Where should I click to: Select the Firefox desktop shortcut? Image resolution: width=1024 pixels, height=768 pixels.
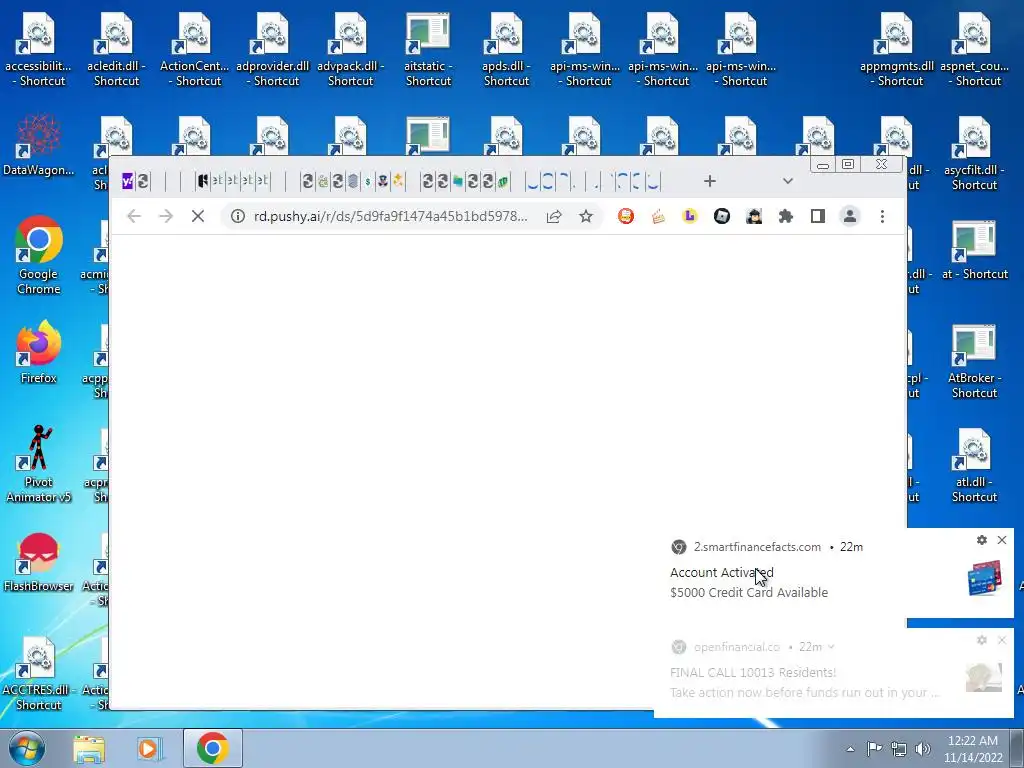click(39, 352)
